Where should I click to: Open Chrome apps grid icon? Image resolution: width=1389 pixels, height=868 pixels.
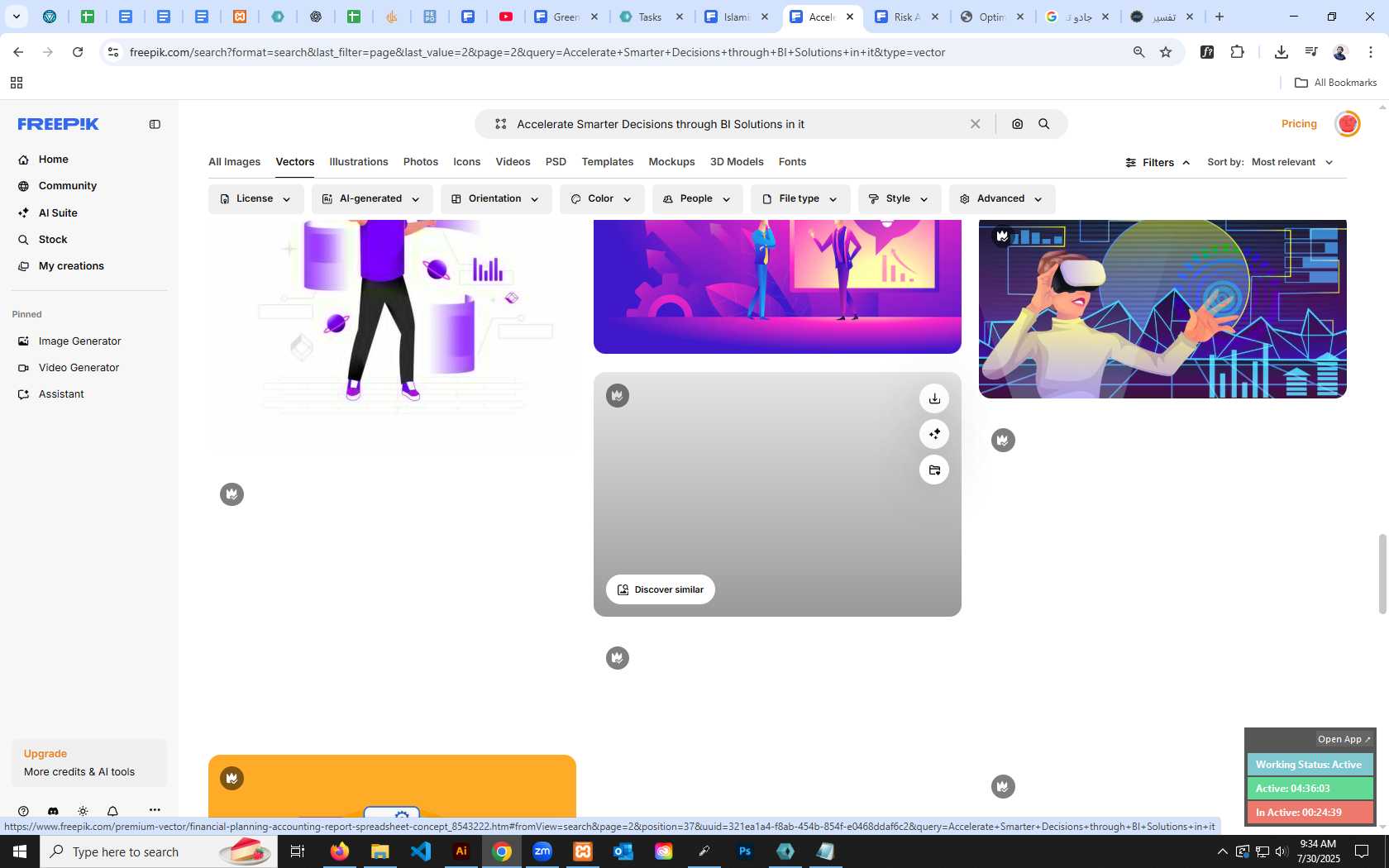coord(17,83)
